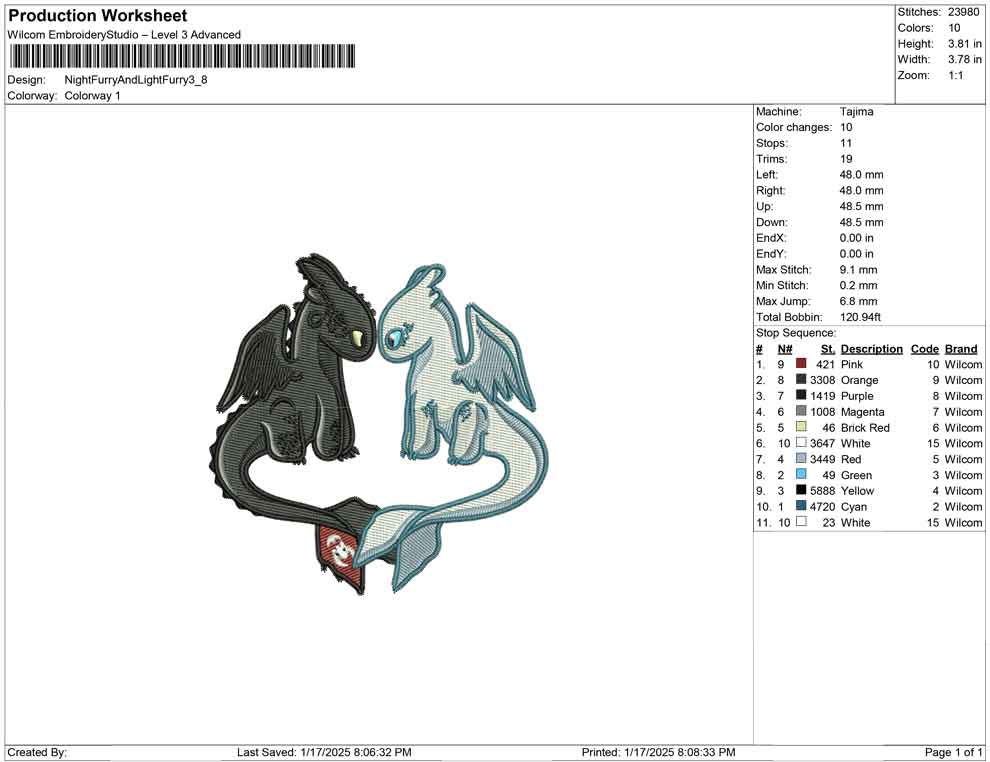Image resolution: width=990 pixels, height=762 pixels.
Task: Click the 'N#' column header
Action: [785, 349]
